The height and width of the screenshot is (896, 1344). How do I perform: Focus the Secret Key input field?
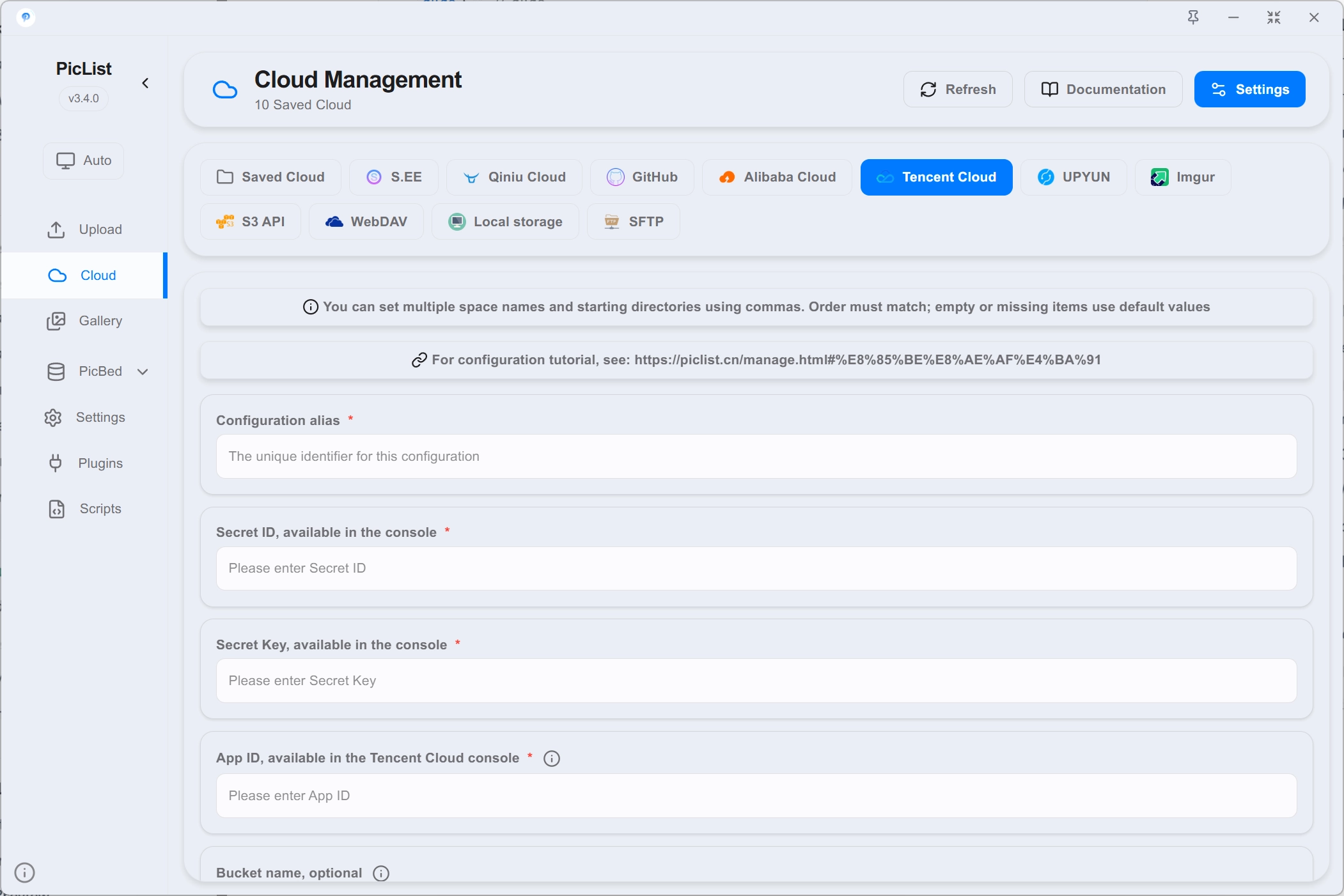pyautogui.click(x=756, y=681)
